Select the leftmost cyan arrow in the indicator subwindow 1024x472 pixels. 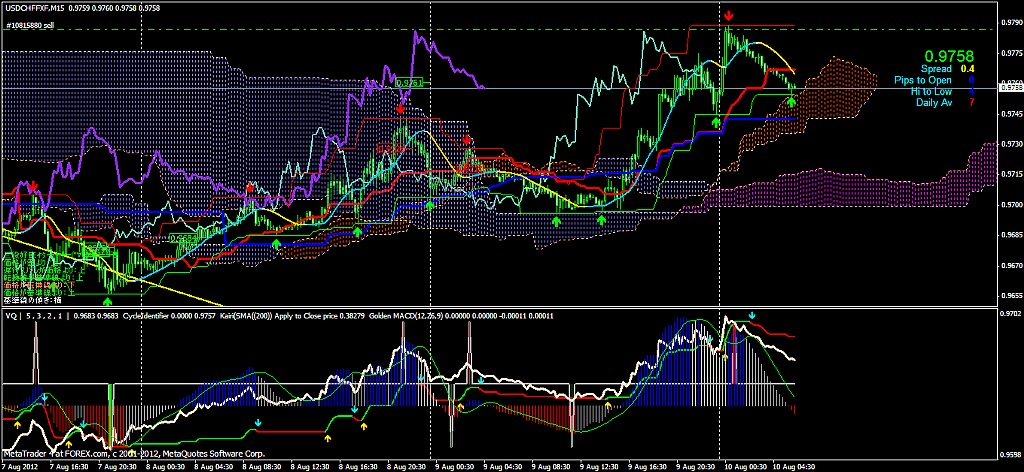[x=44, y=398]
